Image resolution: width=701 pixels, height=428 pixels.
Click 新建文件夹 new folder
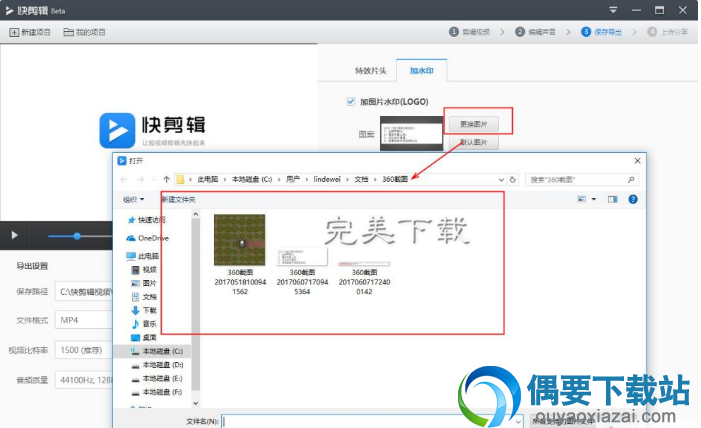(178, 199)
